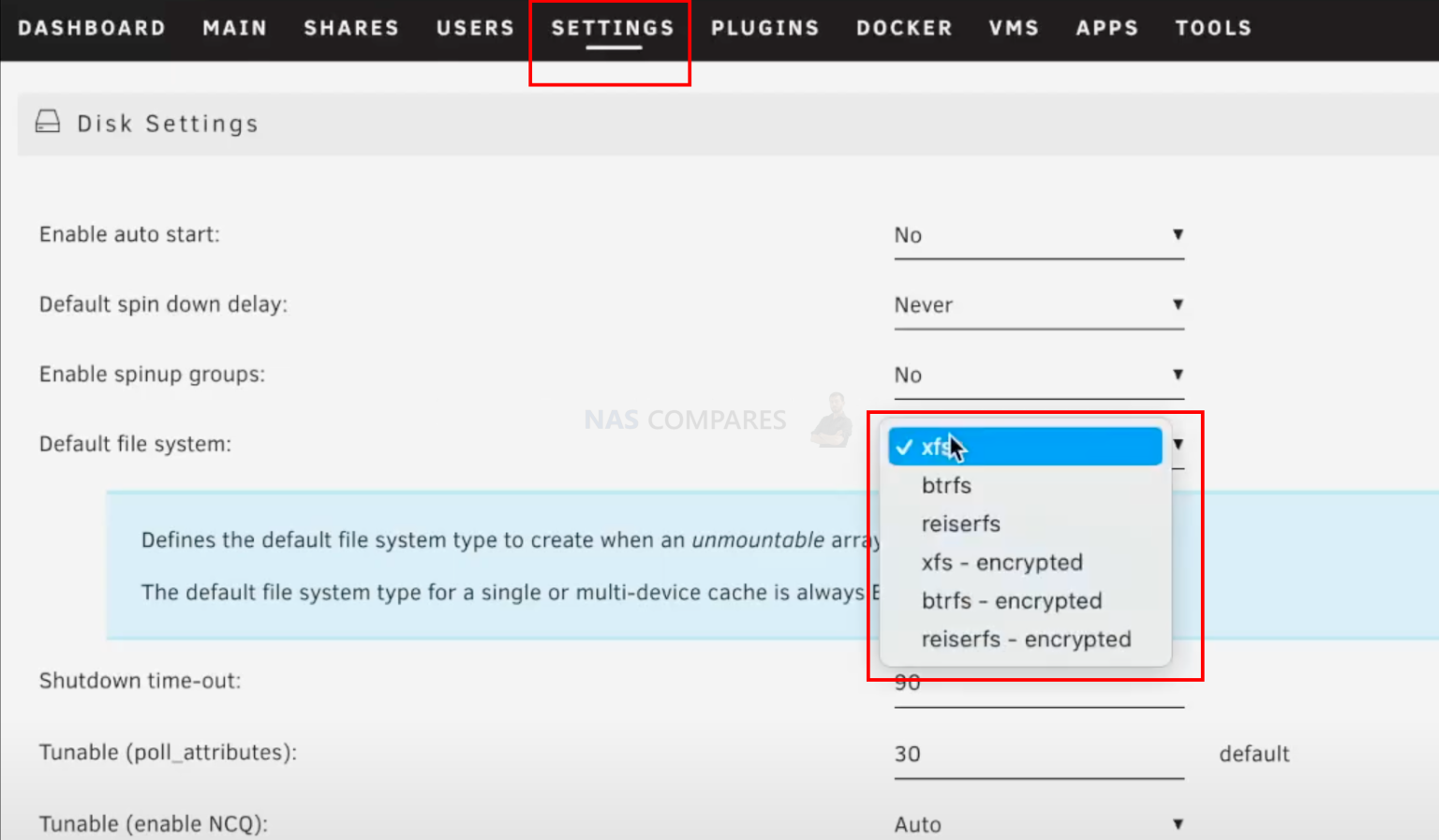Go to the TOOLS section
Image resolution: width=1439 pixels, height=840 pixels.
click(1213, 27)
